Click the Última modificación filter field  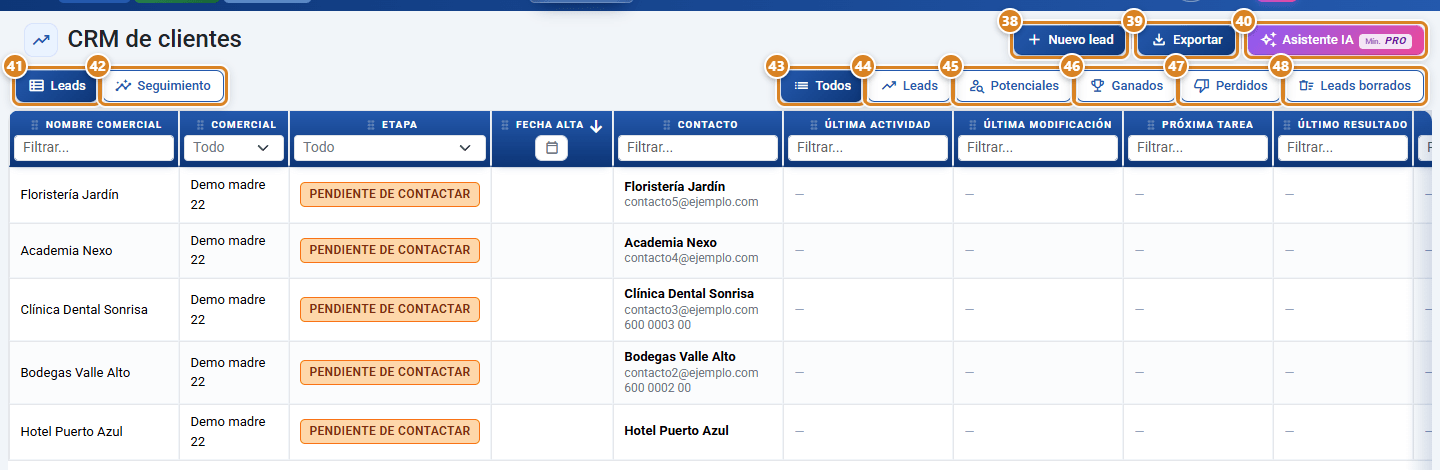1038,148
